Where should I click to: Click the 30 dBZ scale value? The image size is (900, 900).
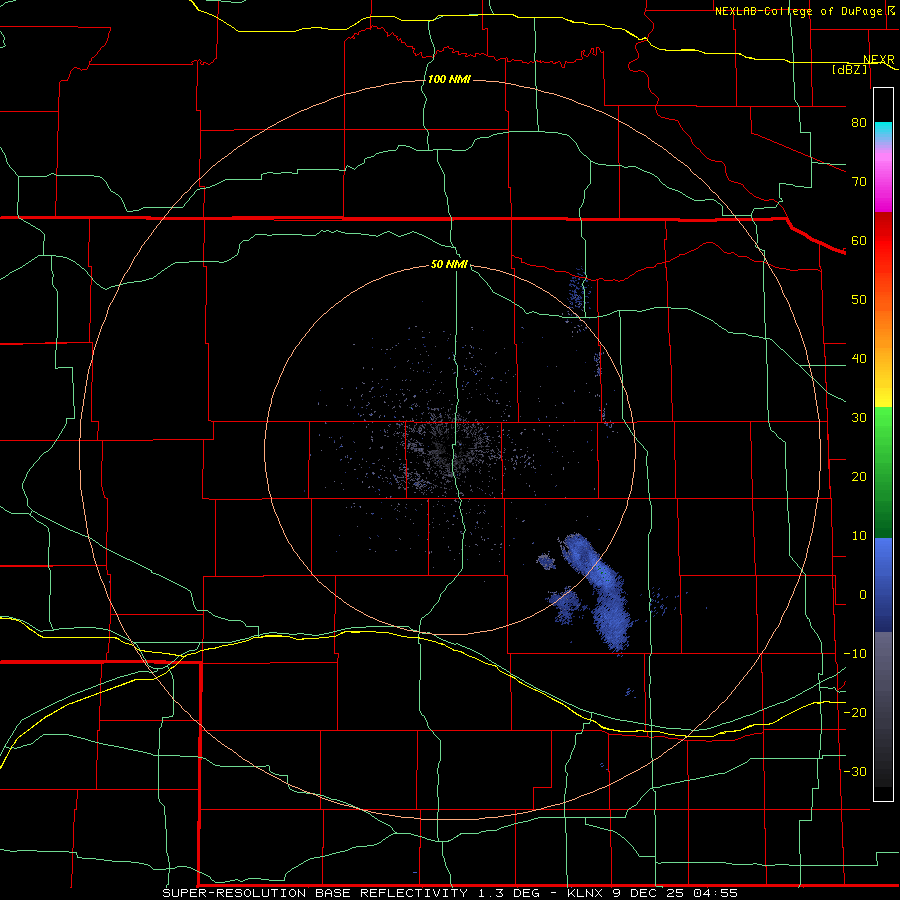pos(859,417)
